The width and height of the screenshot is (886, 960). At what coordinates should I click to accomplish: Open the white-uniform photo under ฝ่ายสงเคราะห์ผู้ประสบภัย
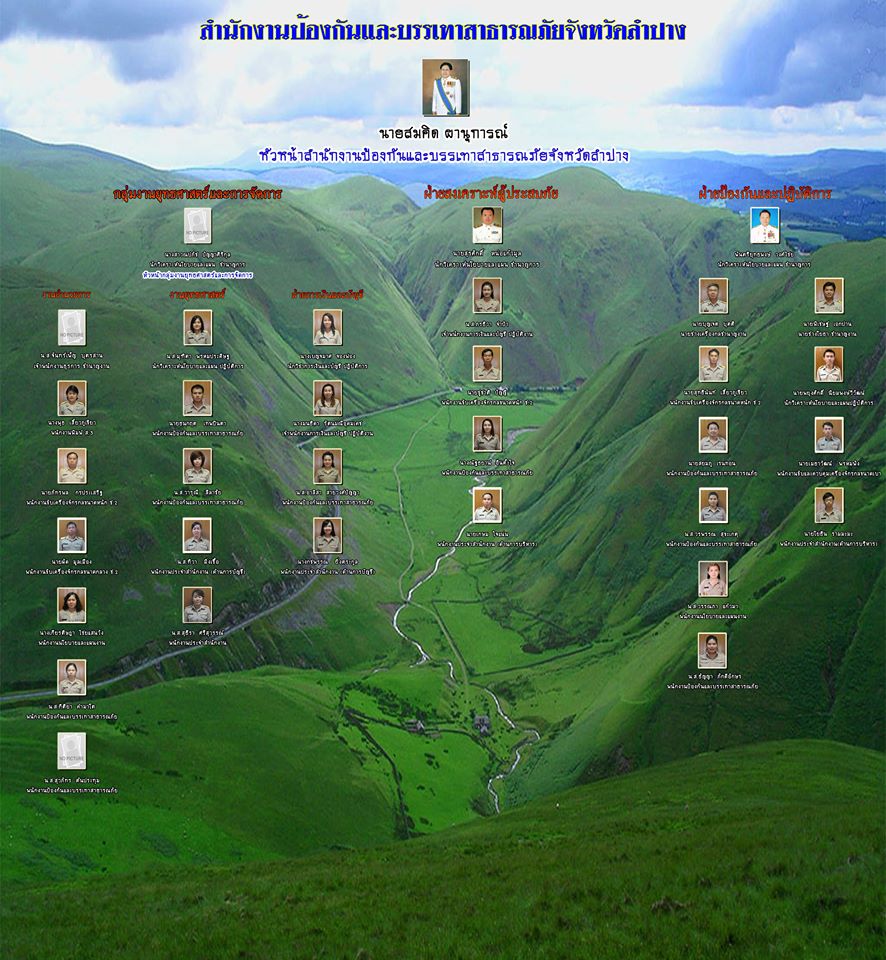pos(487,225)
